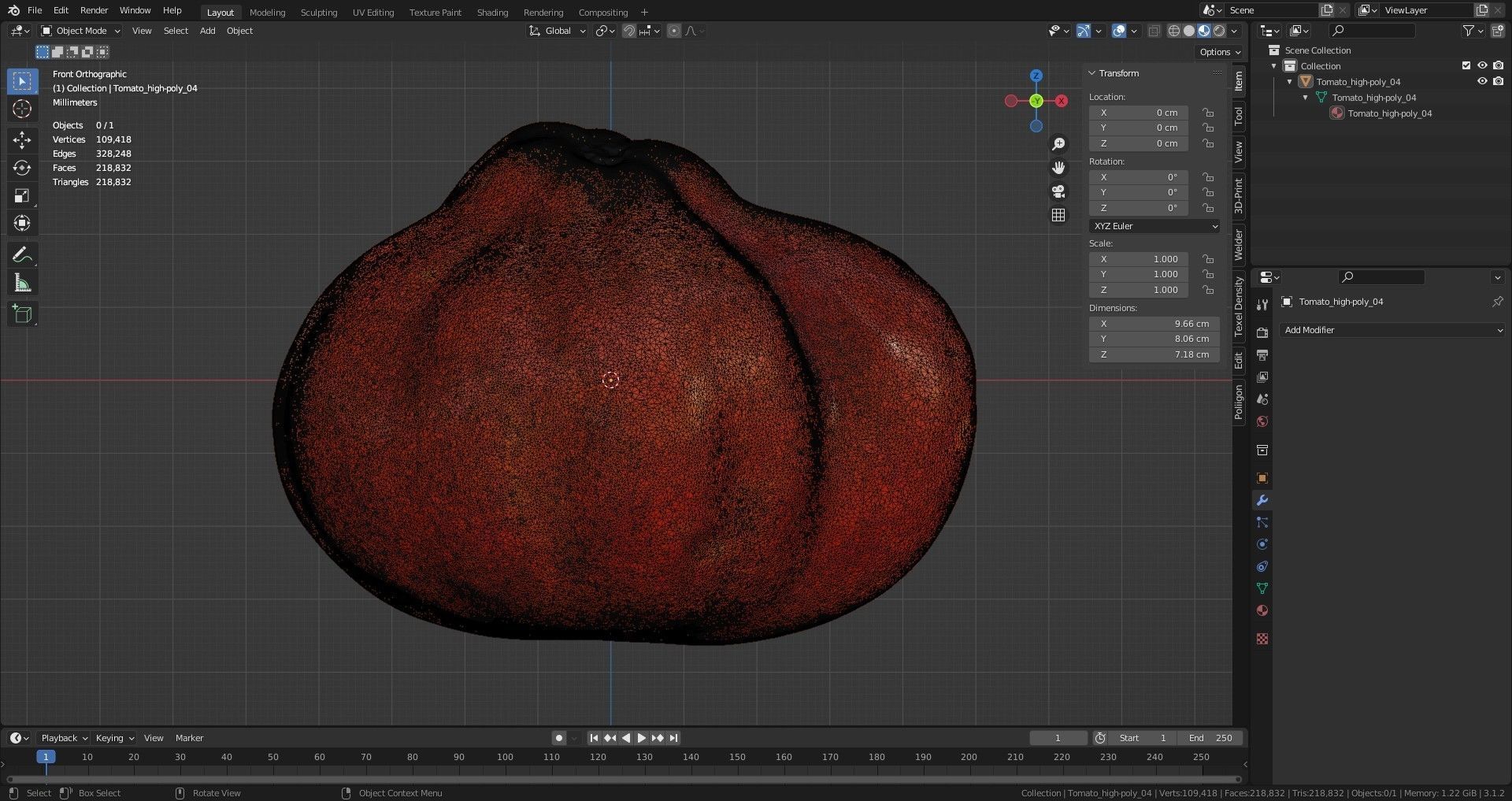This screenshot has height=801, width=1512.
Task: Open the Tool settings properties tab
Action: [1262, 305]
